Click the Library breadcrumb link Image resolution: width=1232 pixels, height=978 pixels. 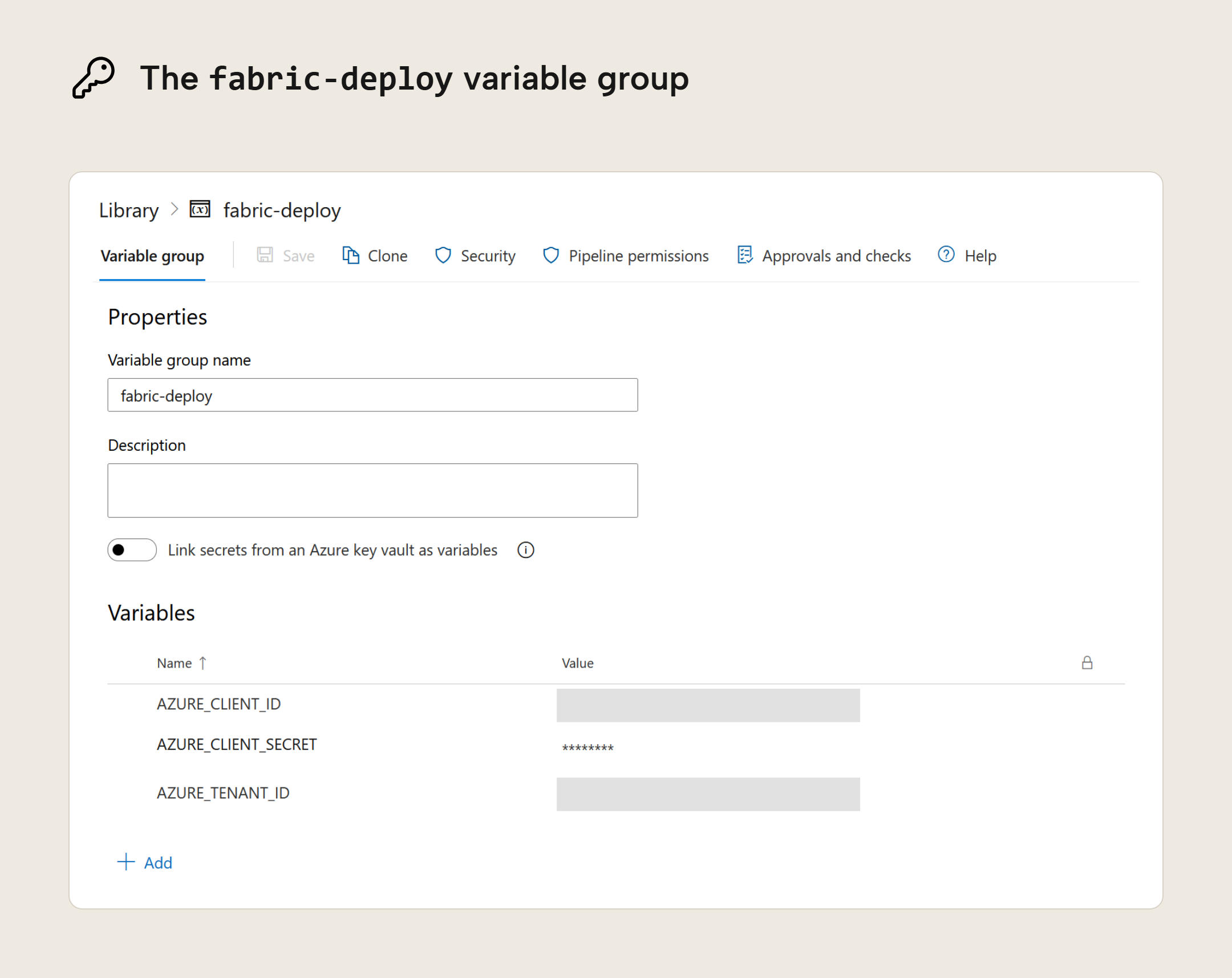tap(128, 211)
